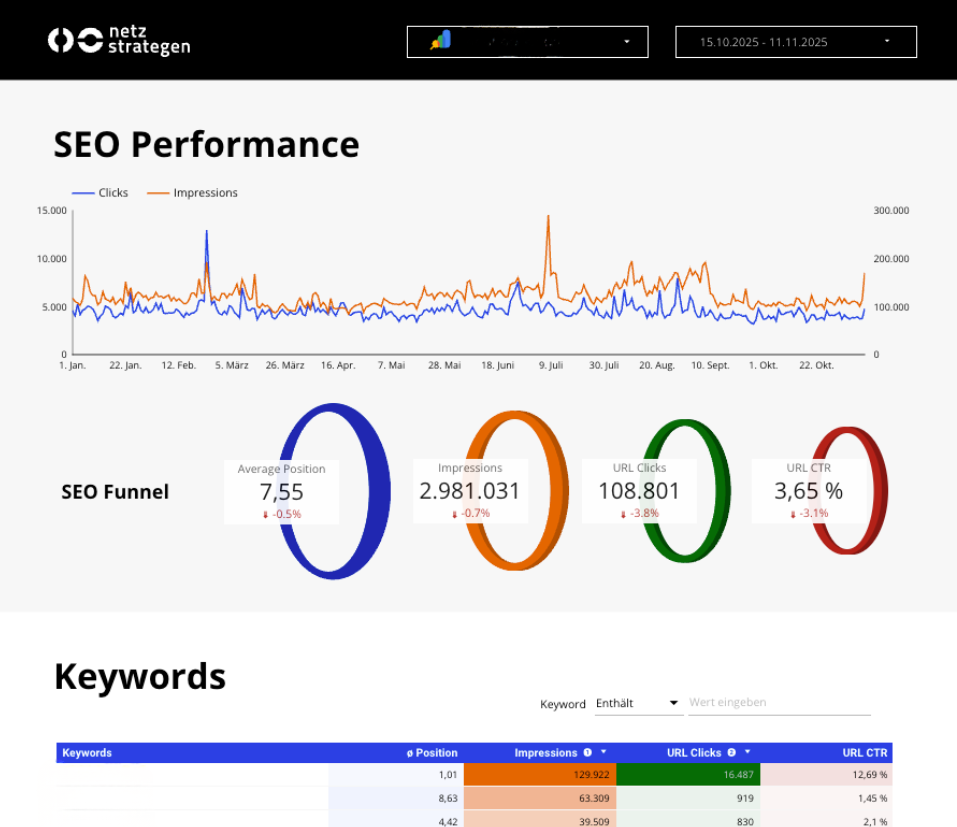This screenshot has height=827, width=957.
Task: Click the Keywords column header
Action: pos(86,752)
